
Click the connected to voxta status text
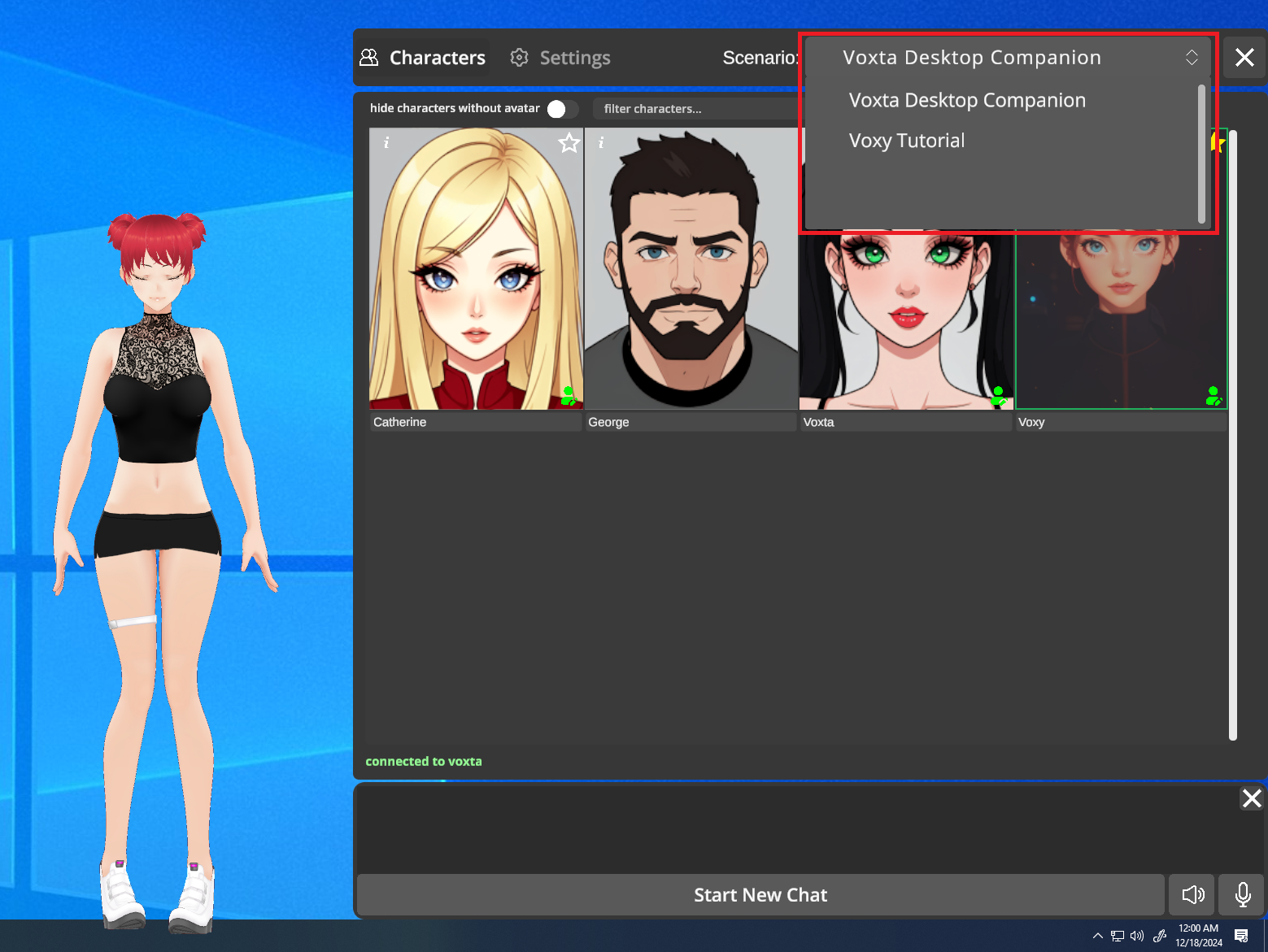[424, 761]
